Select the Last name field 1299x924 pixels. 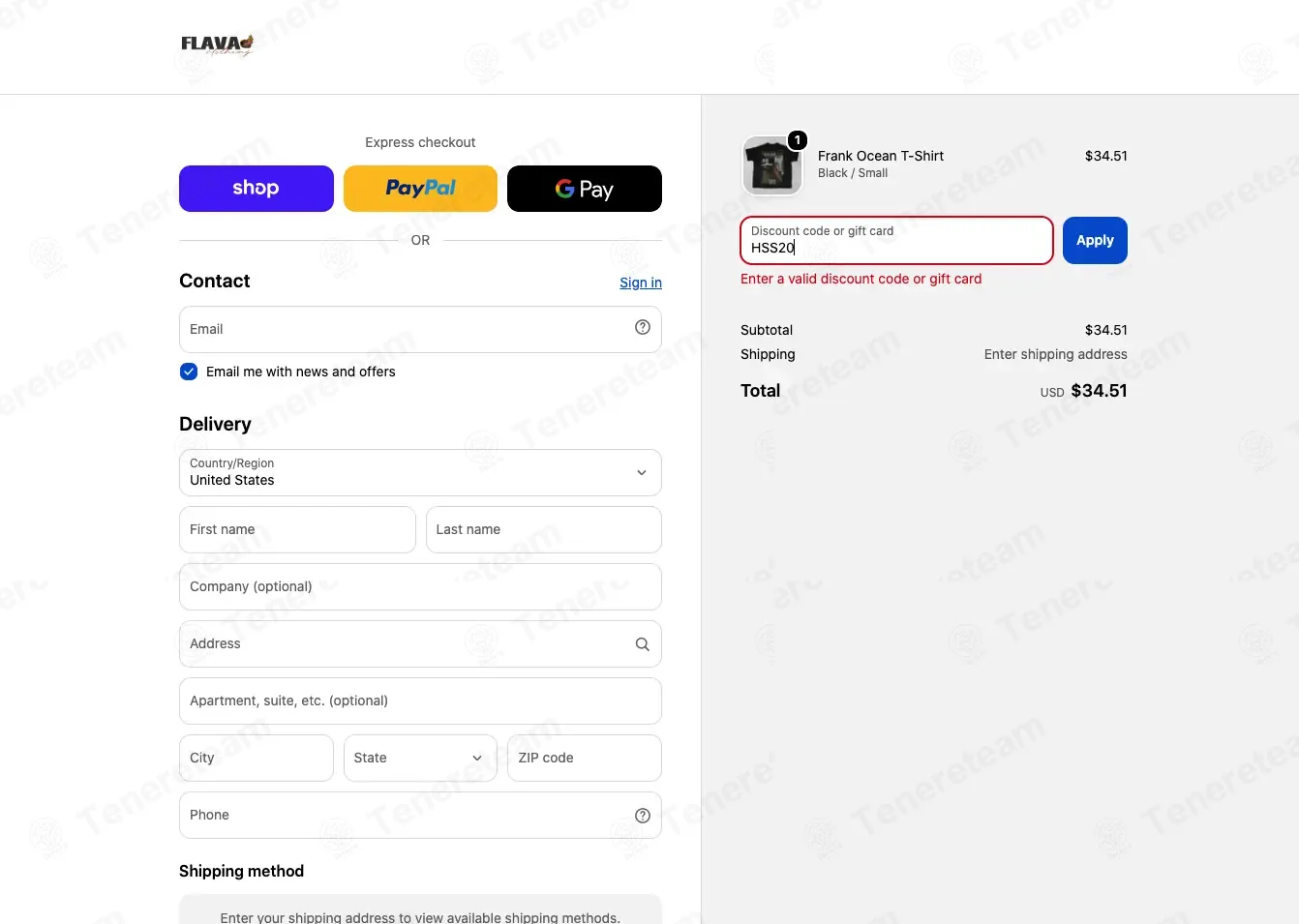[544, 529]
